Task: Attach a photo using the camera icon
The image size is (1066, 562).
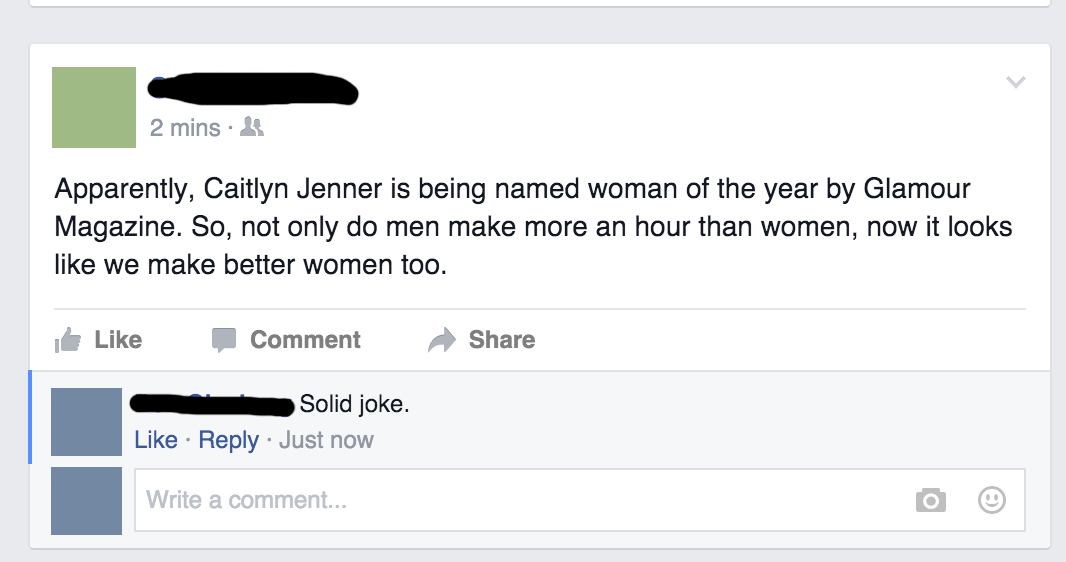Action: [x=930, y=500]
